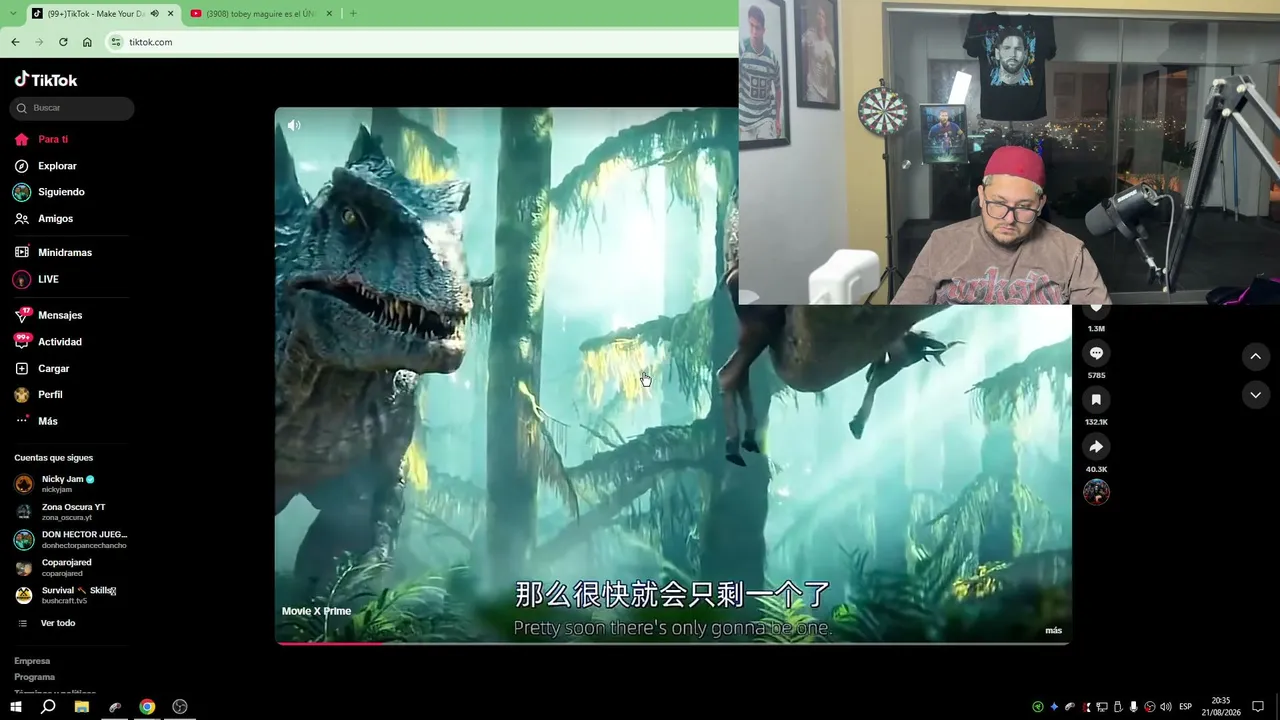
Task: Open OBS Studio from the taskbar
Action: pyautogui.click(x=180, y=707)
